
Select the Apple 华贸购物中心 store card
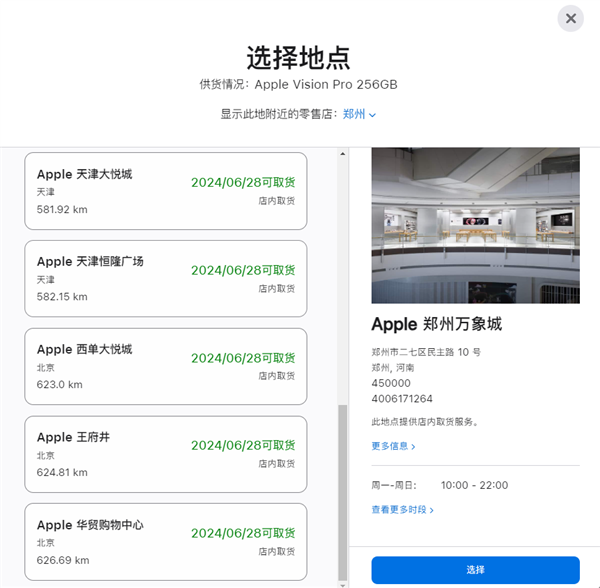(165, 541)
